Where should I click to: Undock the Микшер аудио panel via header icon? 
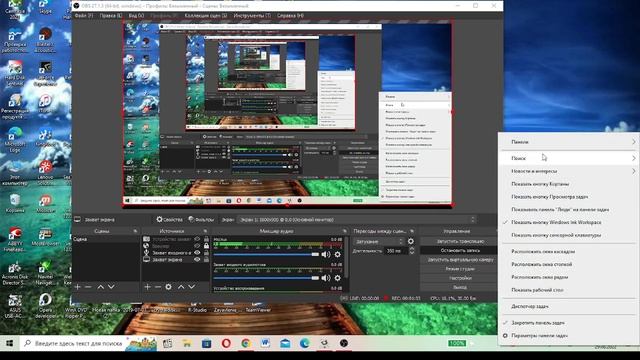pyautogui.click(x=345, y=231)
